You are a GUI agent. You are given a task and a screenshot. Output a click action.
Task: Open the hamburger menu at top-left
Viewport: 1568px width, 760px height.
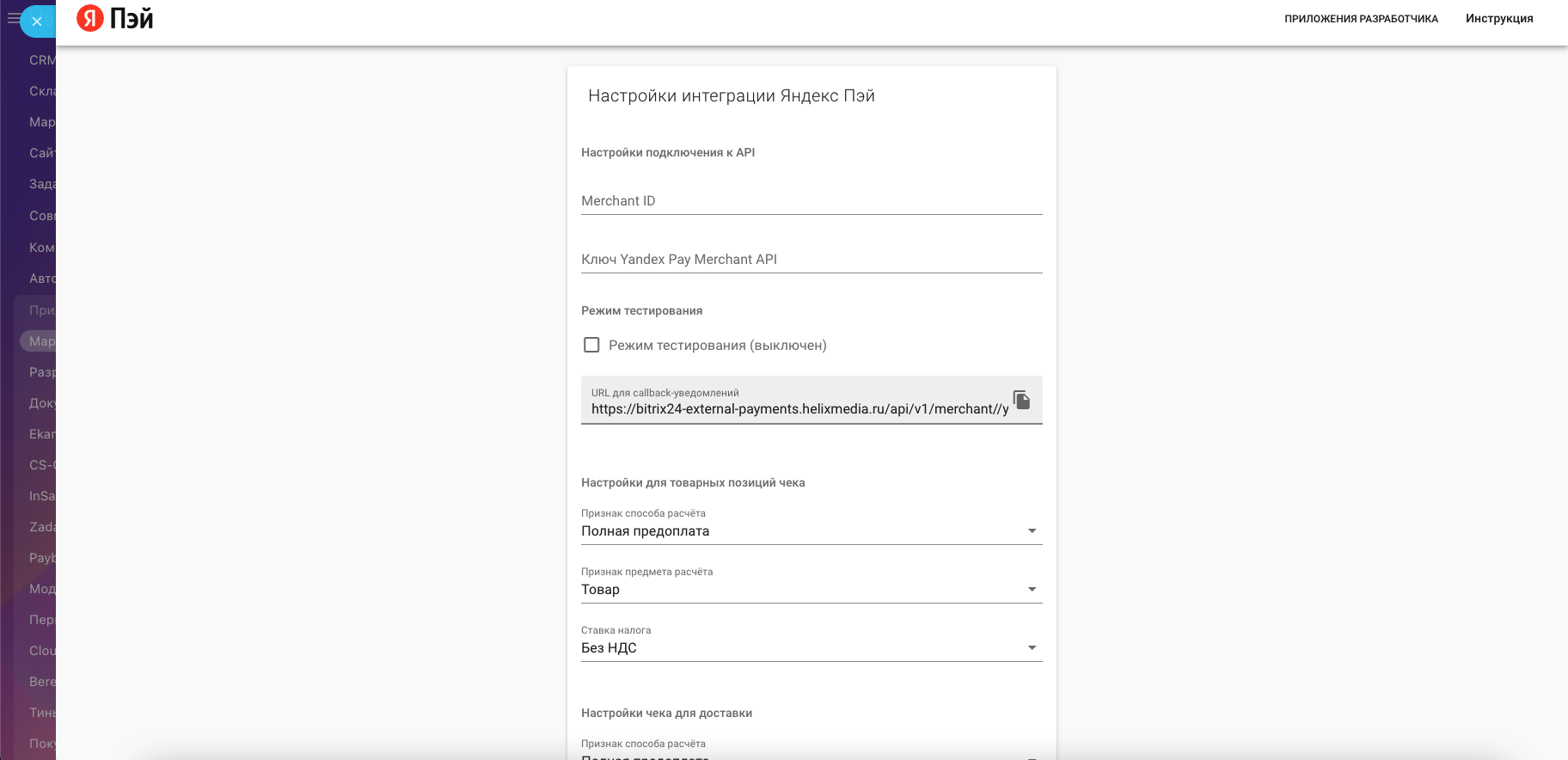click(x=14, y=18)
